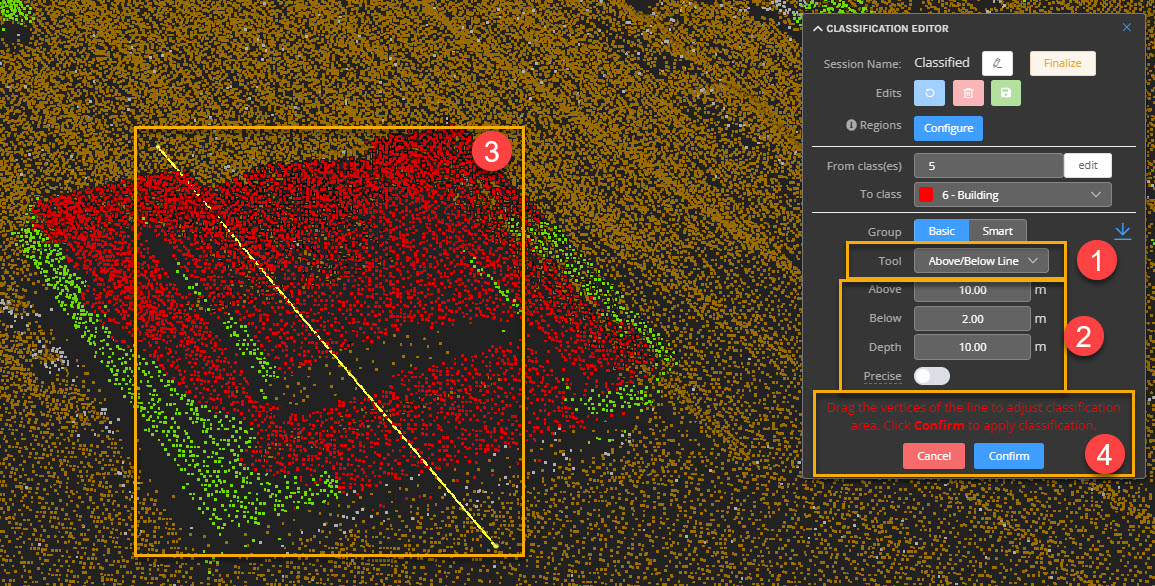Close the Classification Editor
1155x586 pixels.
coord(1126,27)
